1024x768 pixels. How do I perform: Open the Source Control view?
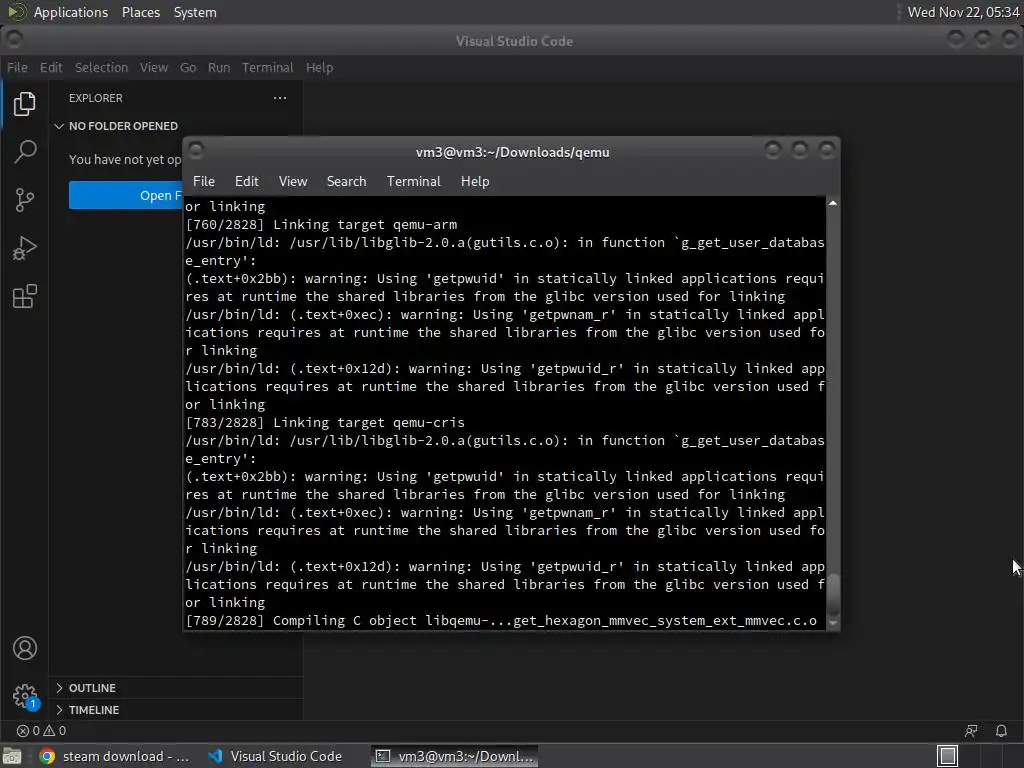[x=25, y=200]
